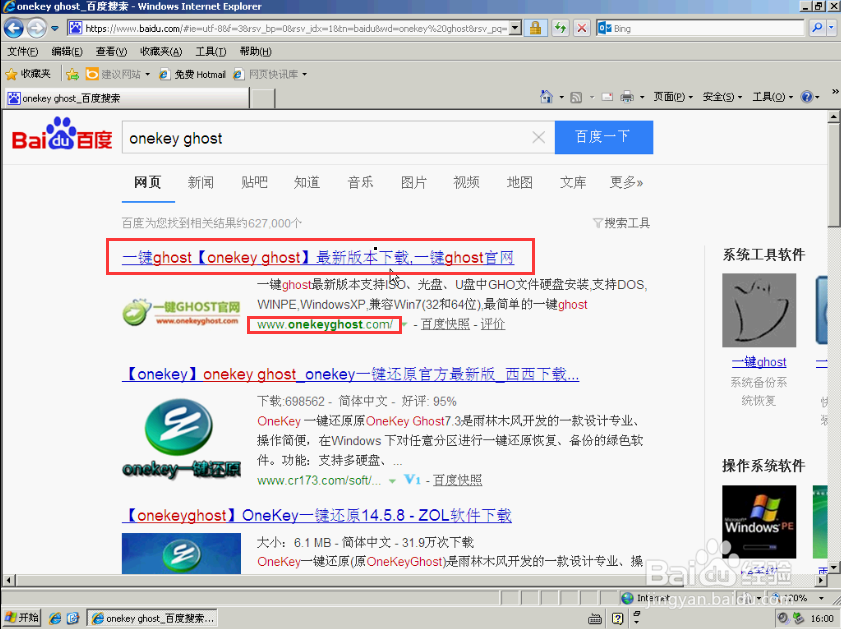Screen dimensions: 841x629
Task: Open www.onekeyghost.com URL link
Action: pos(325,324)
